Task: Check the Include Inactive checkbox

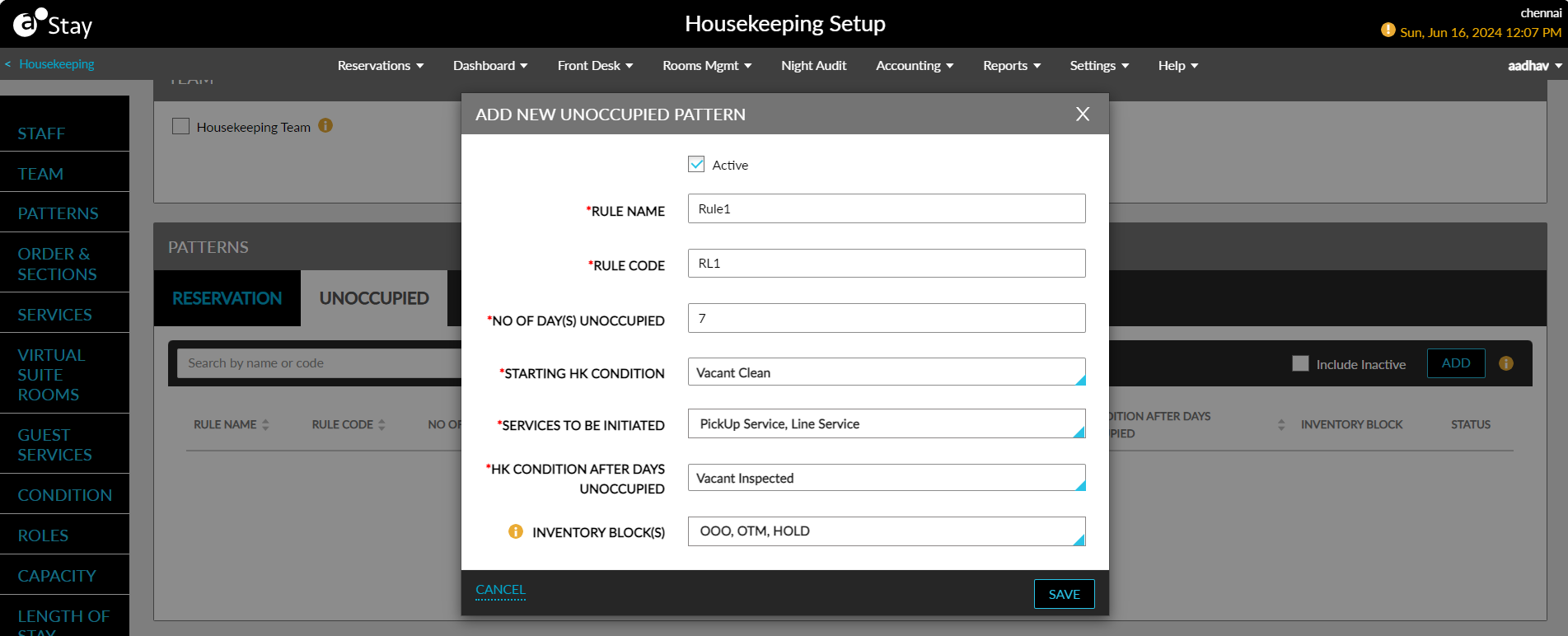Action: pos(1300,363)
